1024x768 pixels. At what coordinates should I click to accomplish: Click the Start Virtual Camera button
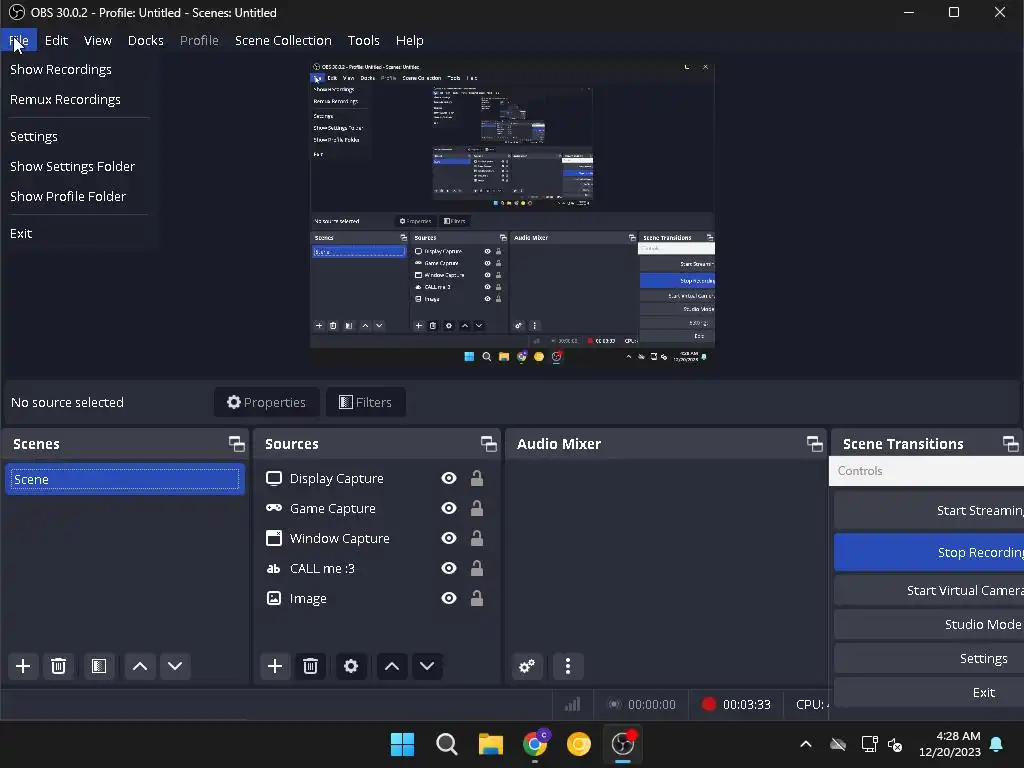(x=929, y=590)
